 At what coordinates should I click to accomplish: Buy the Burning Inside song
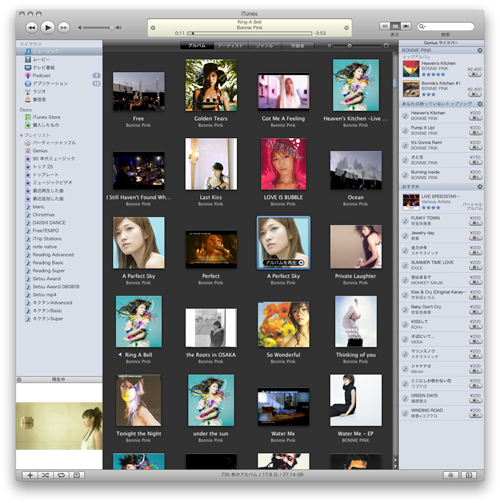[476, 177]
